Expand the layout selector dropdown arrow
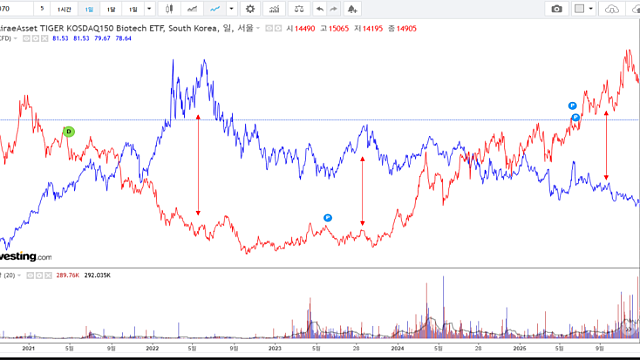 pos(591,9)
